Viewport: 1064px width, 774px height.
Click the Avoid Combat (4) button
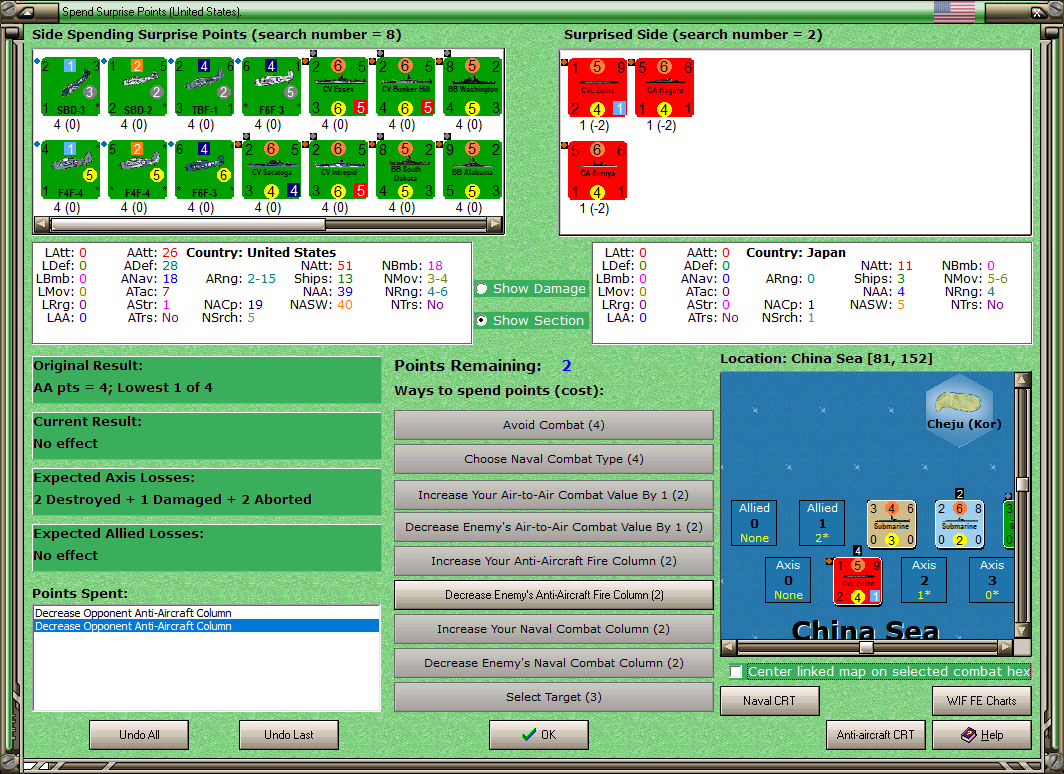[x=554, y=425]
